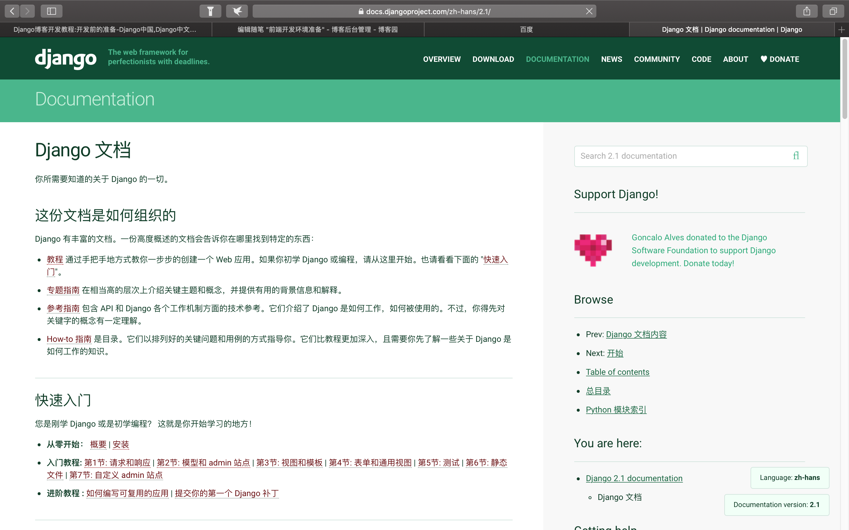Click the search magnifier icon in search box

tap(796, 156)
